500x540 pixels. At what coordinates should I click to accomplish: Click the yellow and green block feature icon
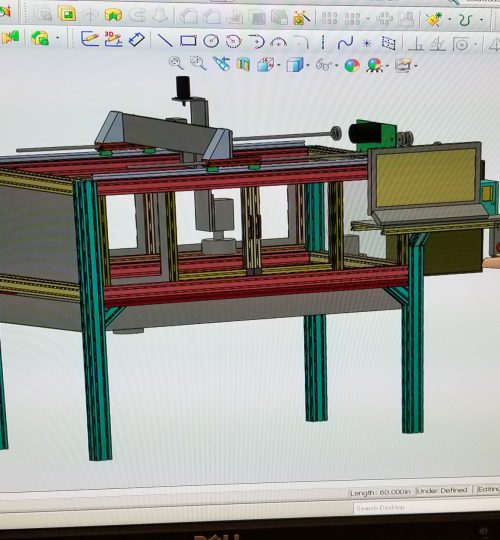pyautogui.click(x=113, y=15)
